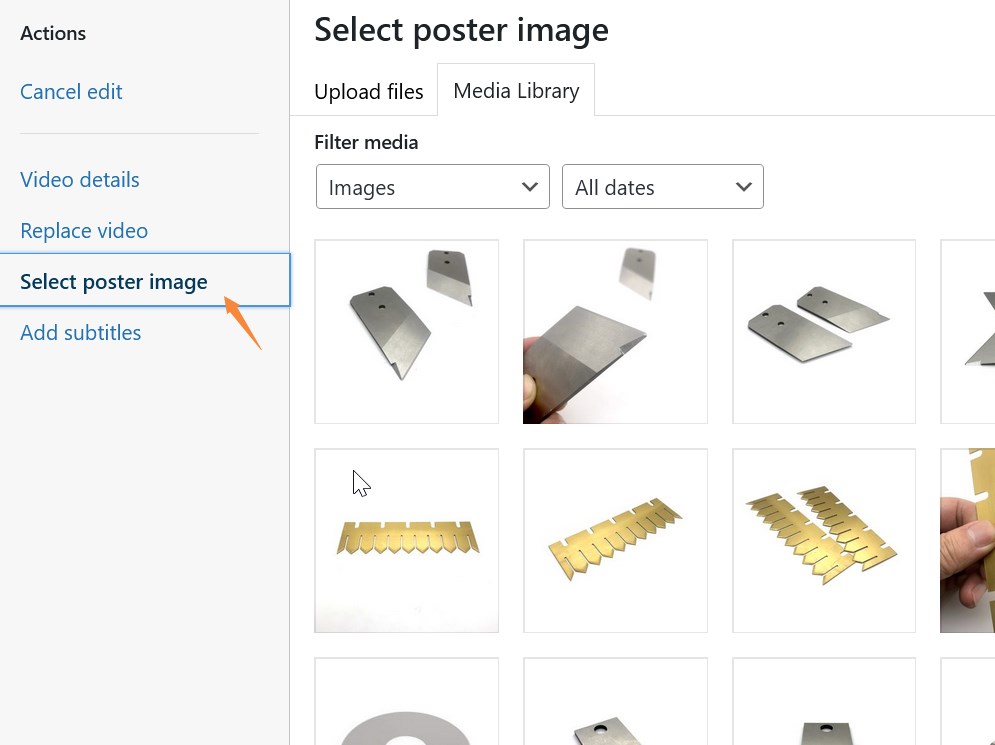Screen dimensions: 995x745
Task: Click the chevron arrow on Images dropdown
Action: 530,187
